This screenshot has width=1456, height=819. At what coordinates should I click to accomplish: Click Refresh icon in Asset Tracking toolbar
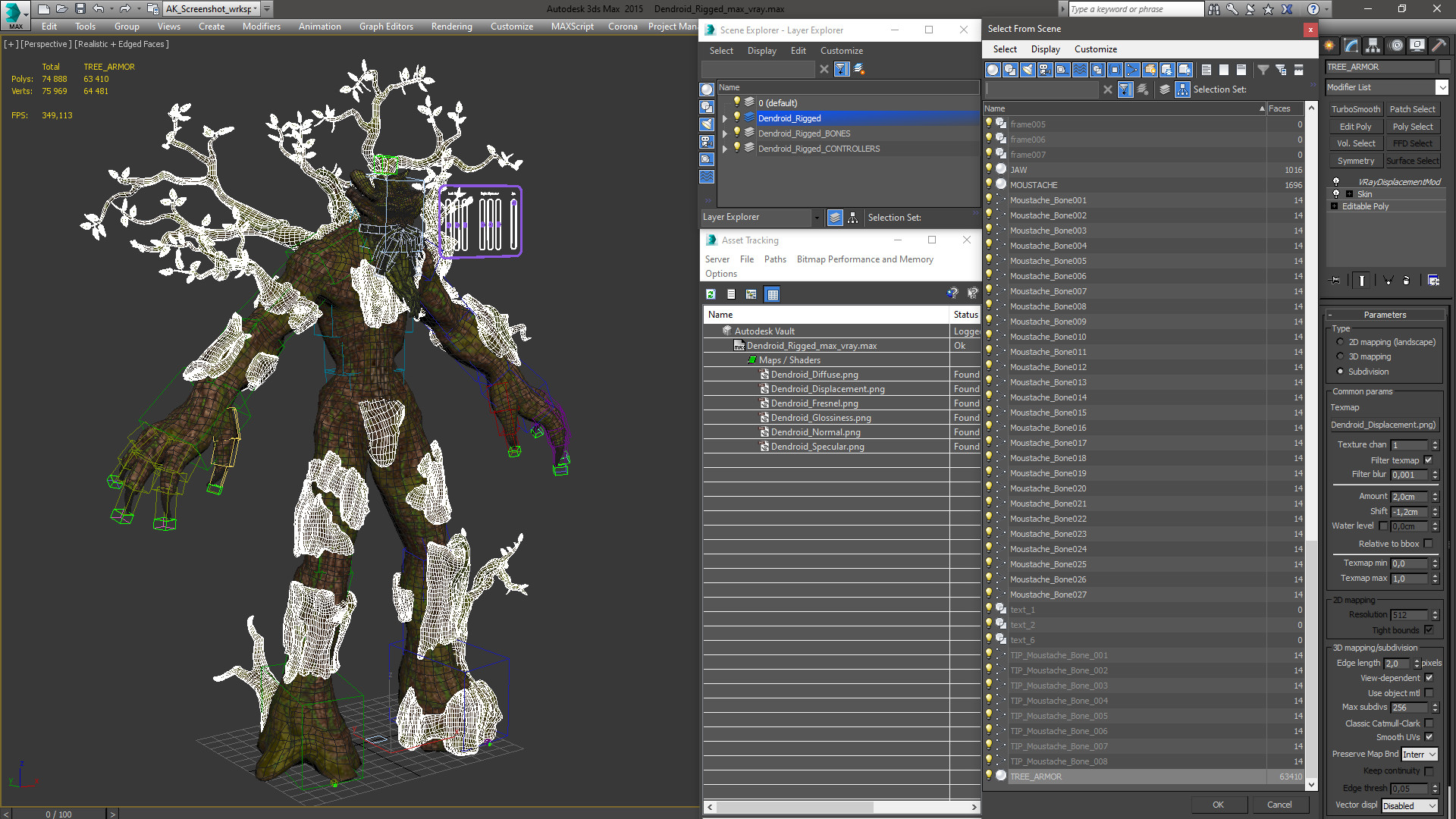click(711, 294)
